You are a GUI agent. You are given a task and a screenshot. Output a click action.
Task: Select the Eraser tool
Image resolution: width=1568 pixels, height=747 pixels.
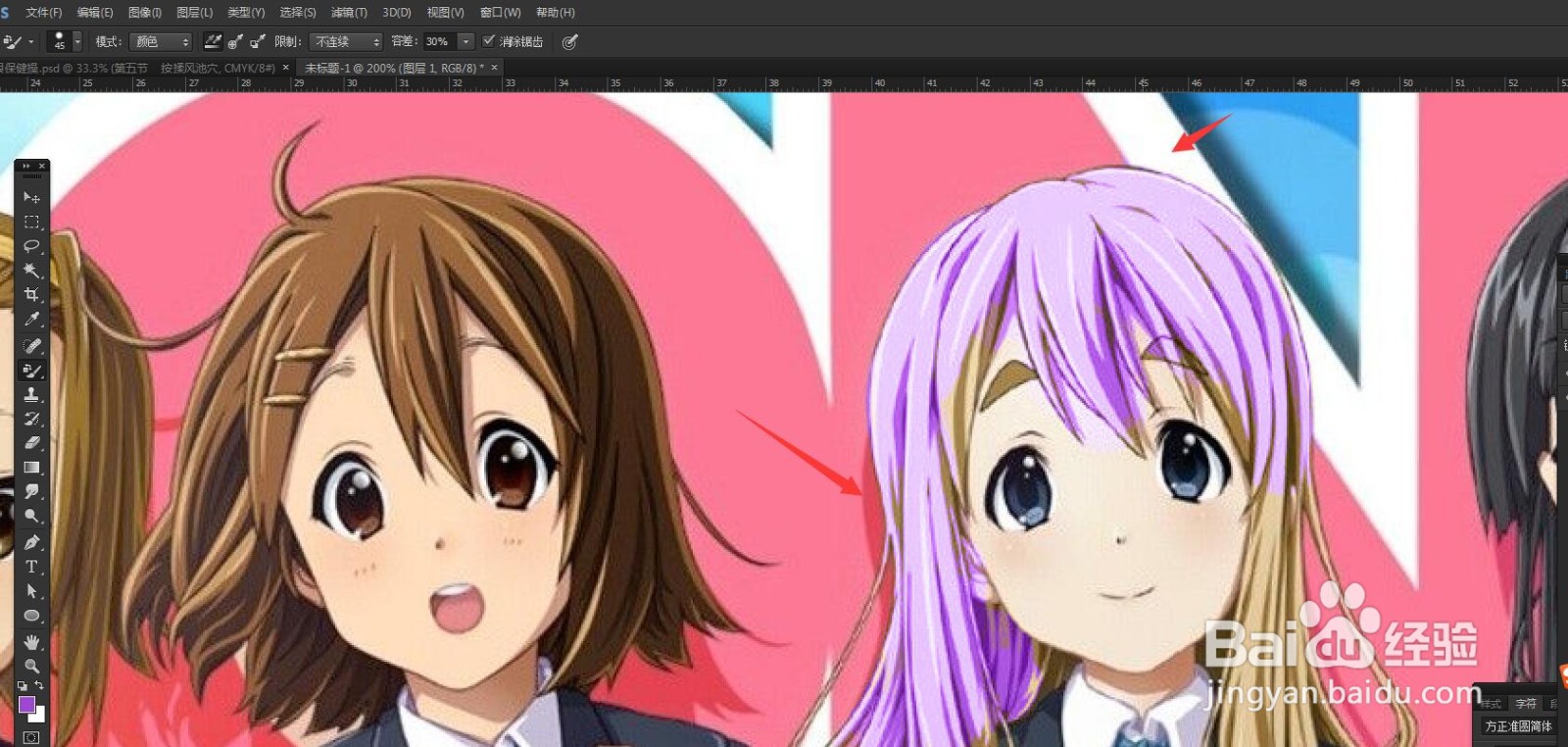click(31, 443)
